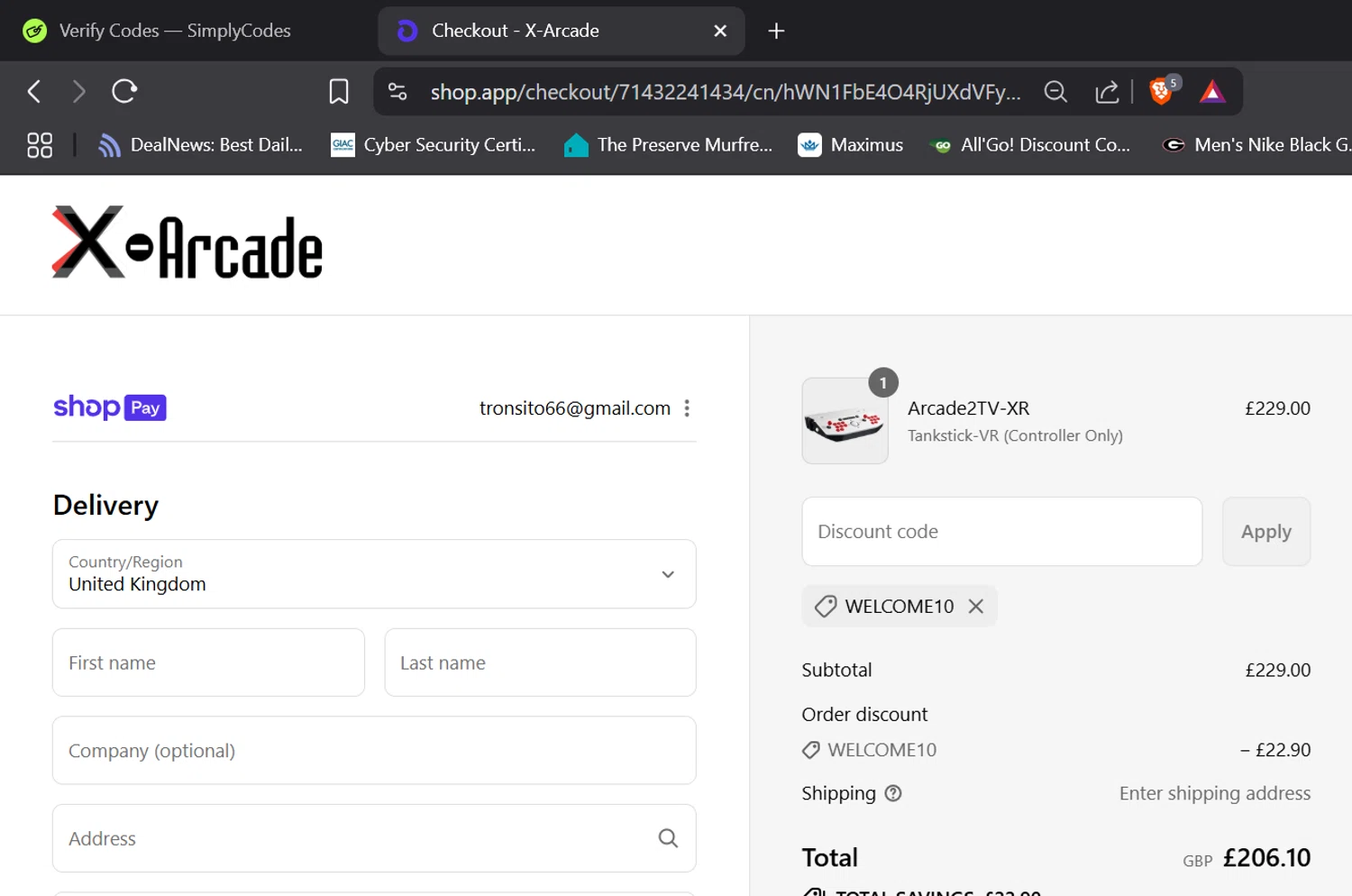Switch to Verify Codes — SimplyCodes tab

pos(176,31)
